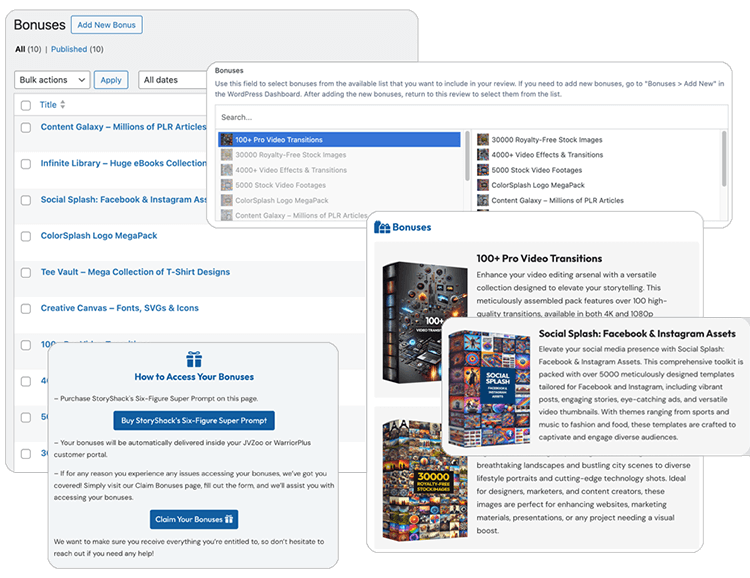Click greyed 30000 Royalty-Free thumbnail in available list
Screen dimensions: 750x578
tap(227, 155)
